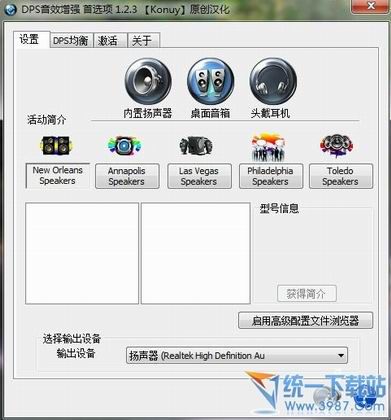Click the output device dropdown arrow

(x=341, y=355)
